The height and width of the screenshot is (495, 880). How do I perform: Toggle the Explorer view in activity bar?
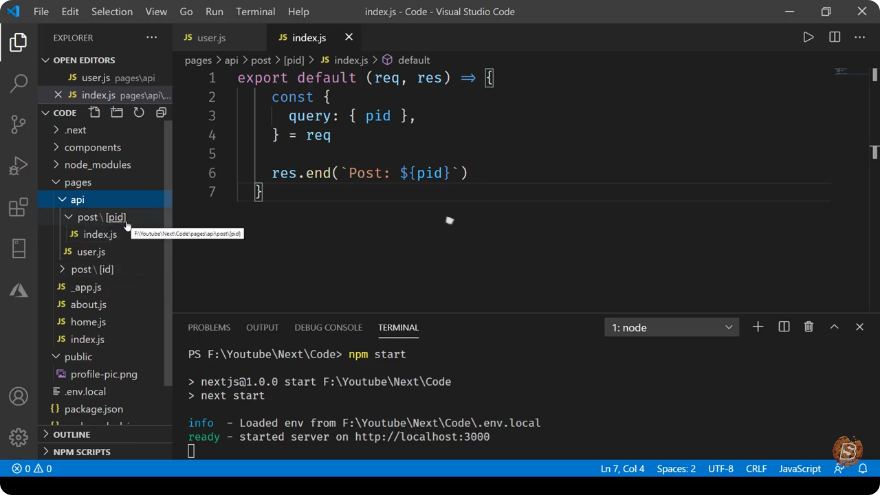pyautogui.click(x=19, y=43)
